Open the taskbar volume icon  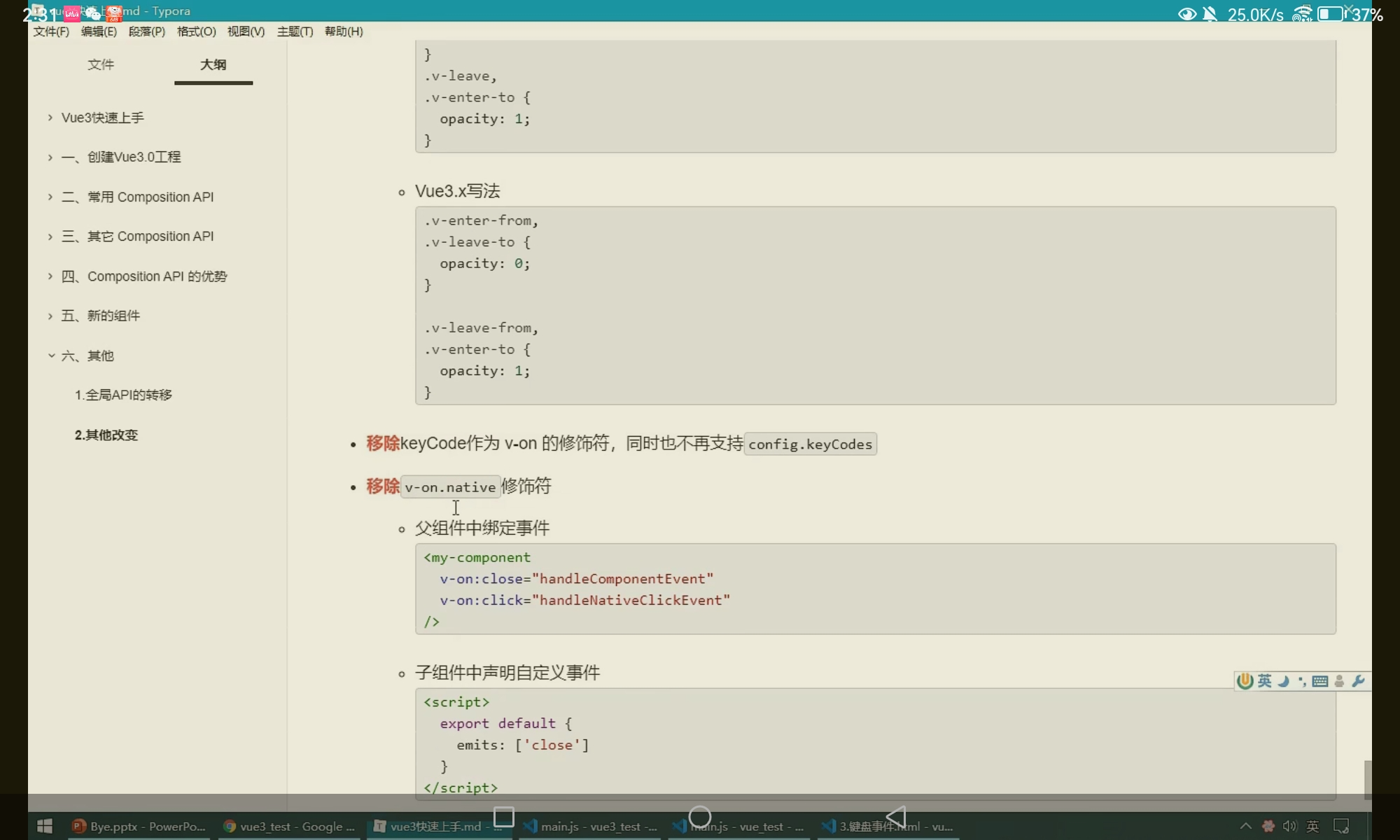[x=1289, y=826]
